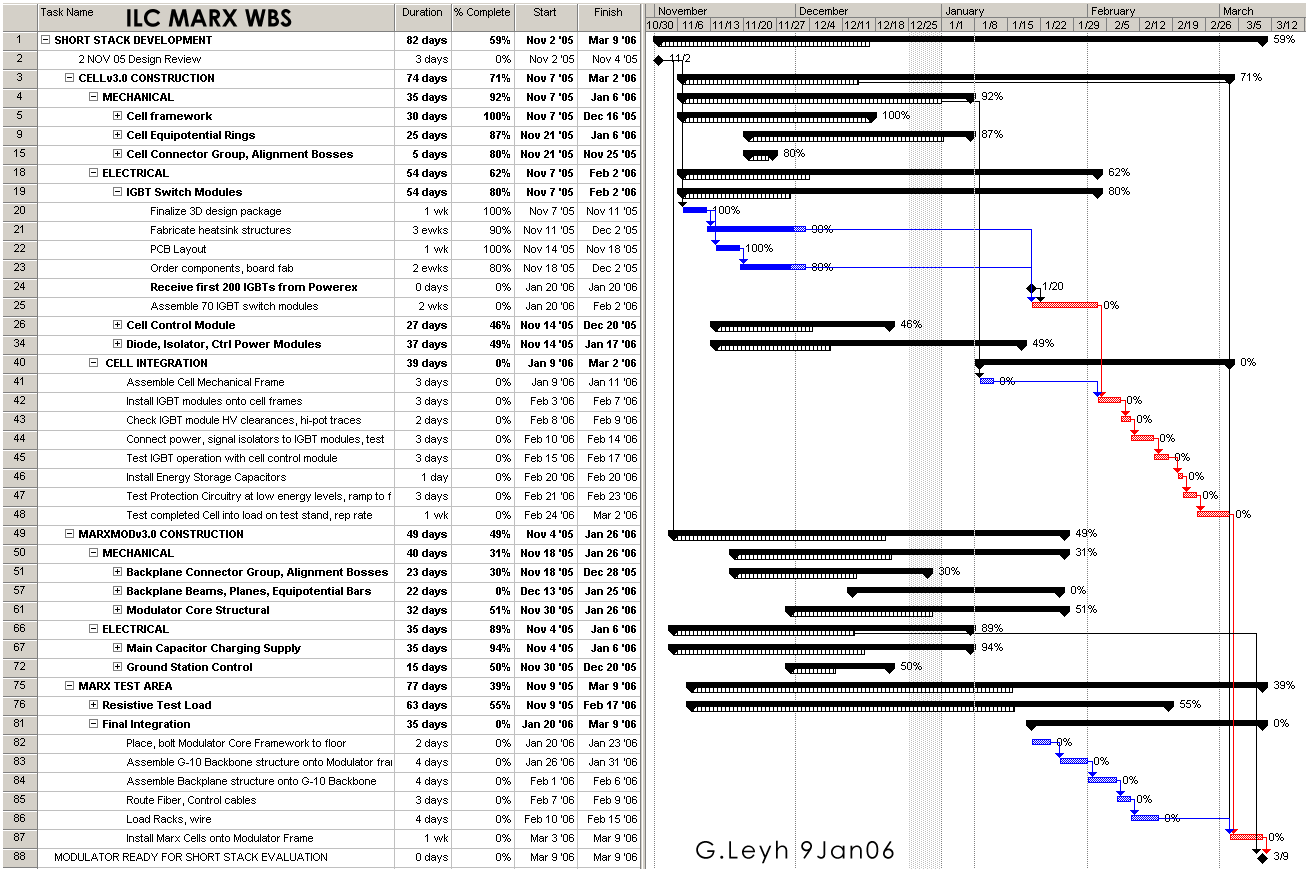Expand the Cell framework task group
This screenshot has height=869, width=1308.
[x=118, y=117]
